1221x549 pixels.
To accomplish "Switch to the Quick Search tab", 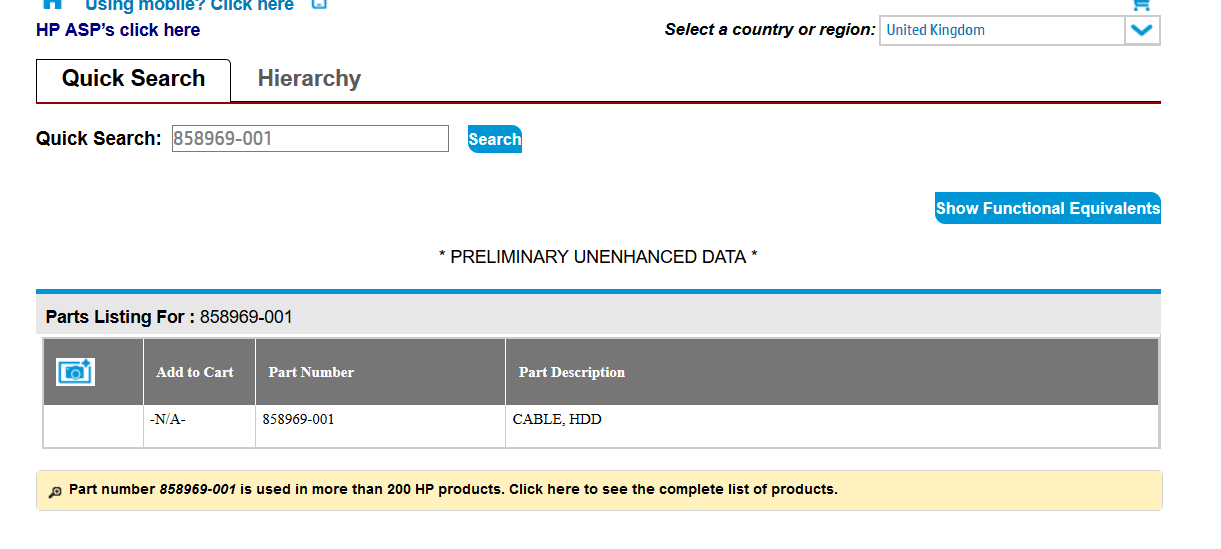I will (133, 79).
